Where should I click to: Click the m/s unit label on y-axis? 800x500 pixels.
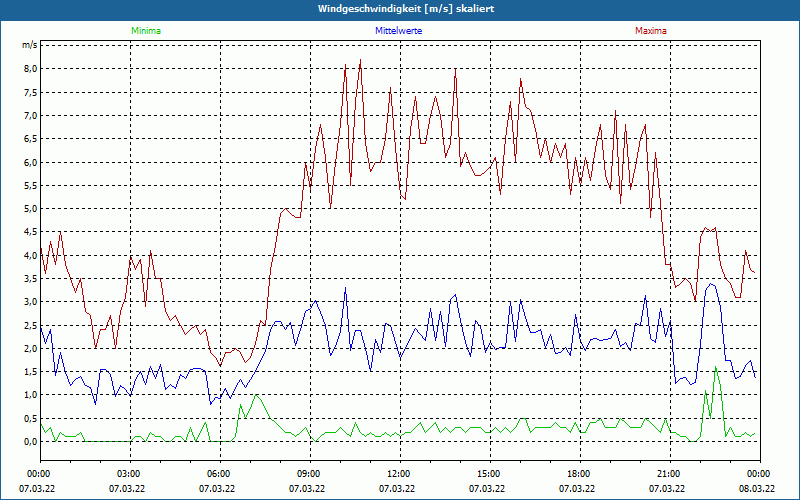(29, 46)
